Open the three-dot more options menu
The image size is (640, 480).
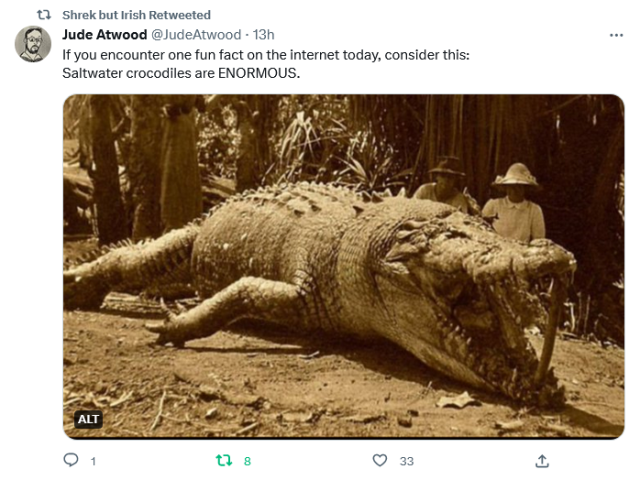point(616,35)
